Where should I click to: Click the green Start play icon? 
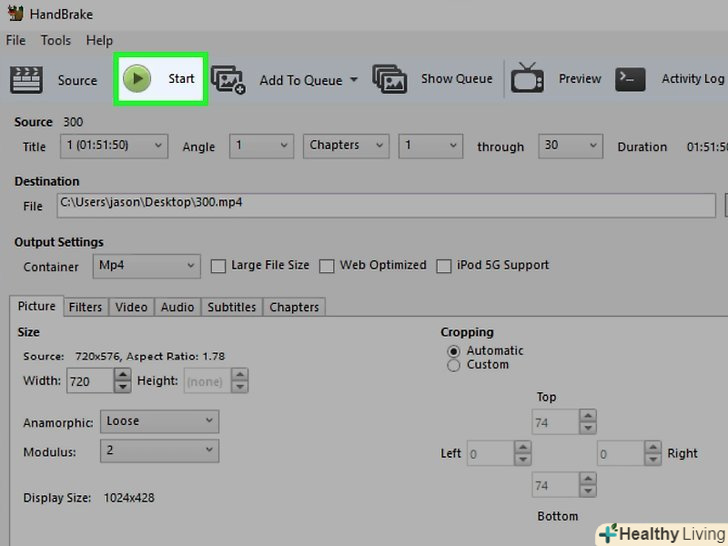(136, 78)
